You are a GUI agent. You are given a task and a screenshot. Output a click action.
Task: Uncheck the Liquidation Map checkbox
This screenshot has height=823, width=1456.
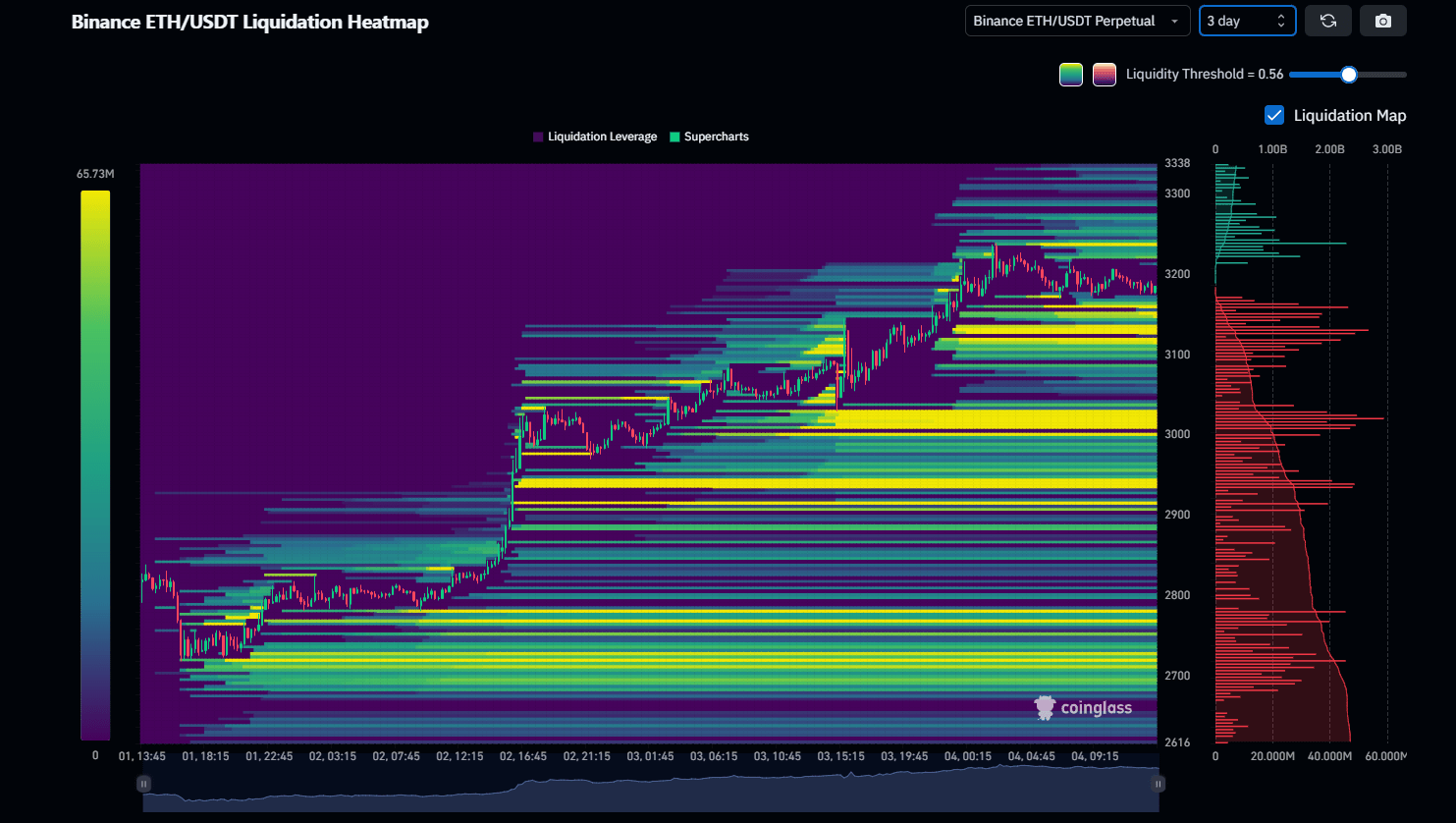(x=1273, y=115)
